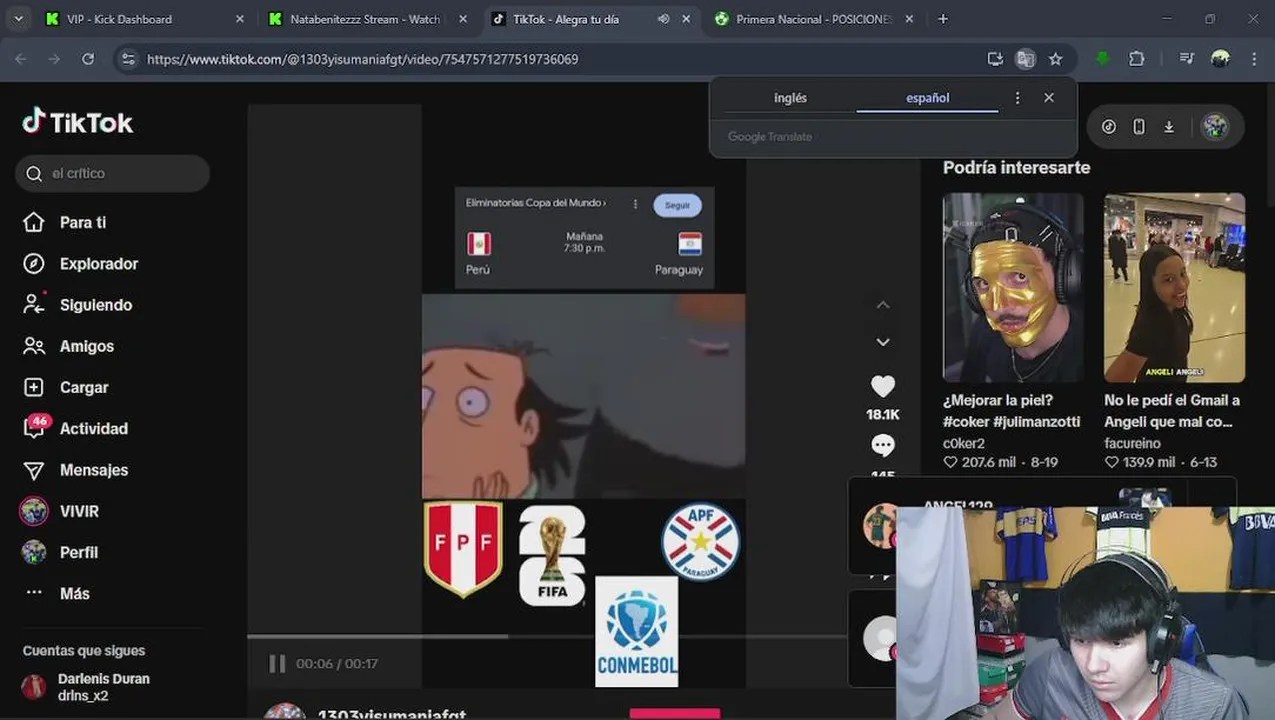Image resolution: width=1275 pixels, height=720 pixels.
Task: Seek on the video progress bar
Action: tap(546, 636)
